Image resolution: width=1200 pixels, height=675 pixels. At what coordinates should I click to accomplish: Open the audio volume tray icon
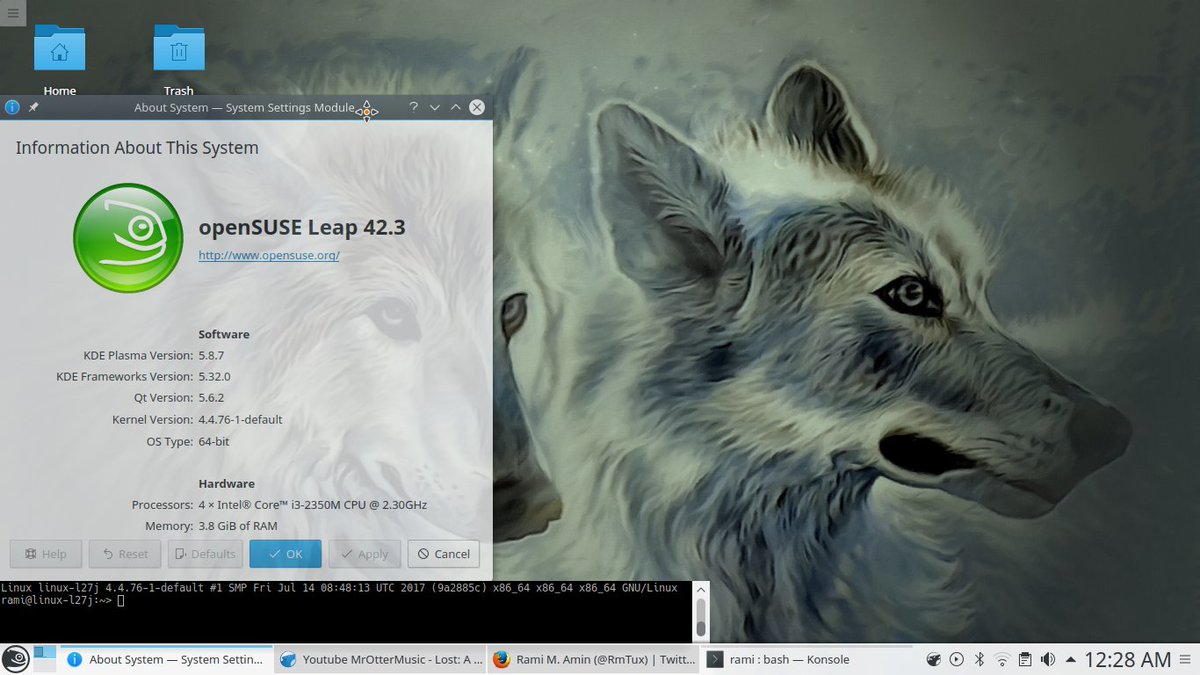[1048, 660]
